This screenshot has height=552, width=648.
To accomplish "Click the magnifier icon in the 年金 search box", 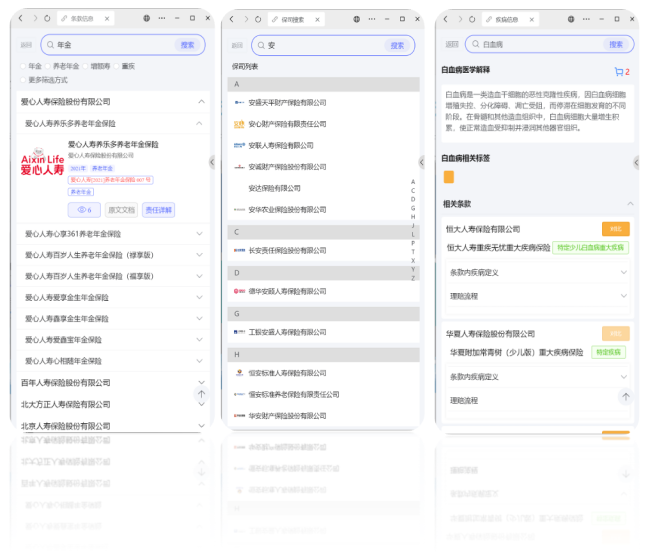I will tap(50, 45).
